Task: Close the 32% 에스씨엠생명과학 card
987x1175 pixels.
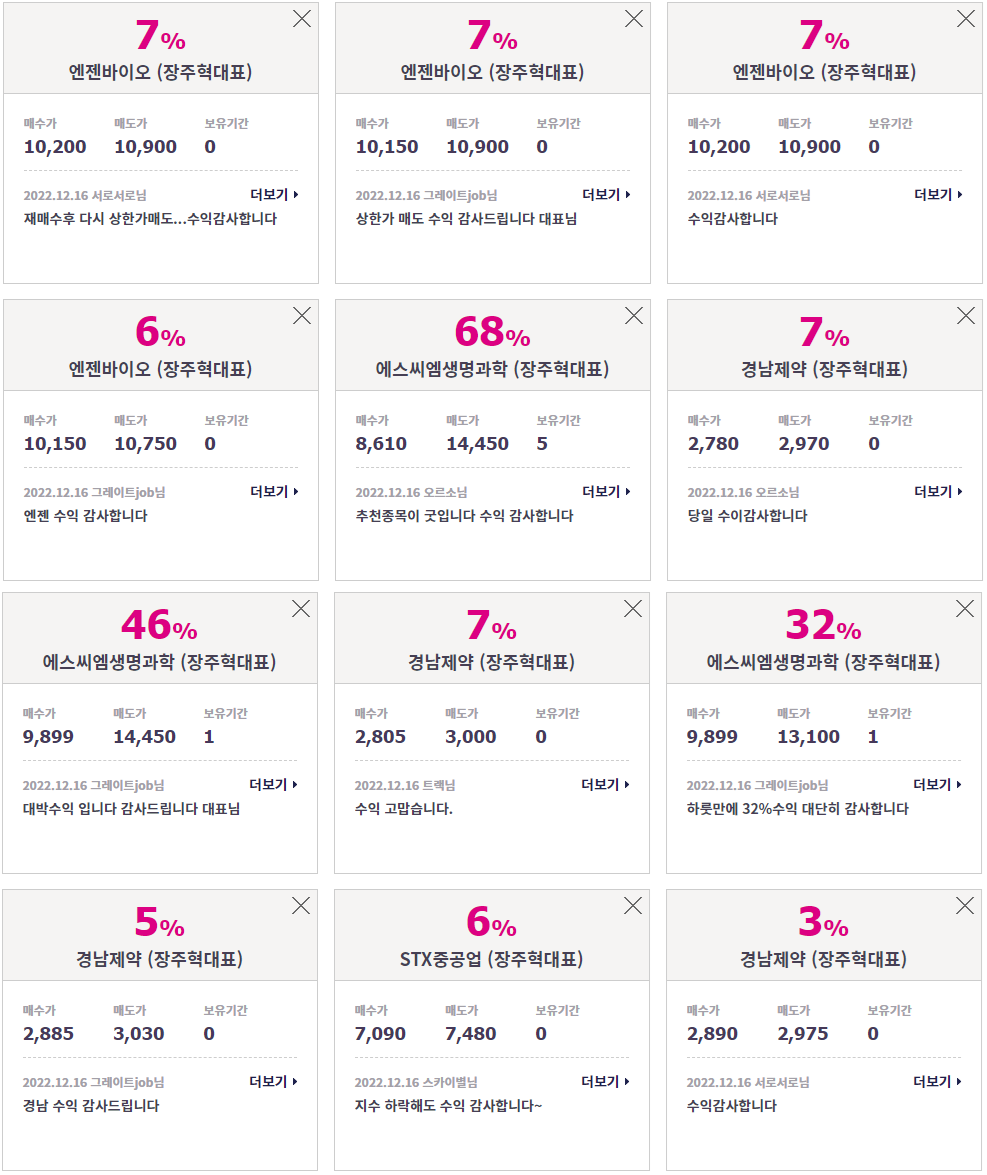Action: click(965, 608)
